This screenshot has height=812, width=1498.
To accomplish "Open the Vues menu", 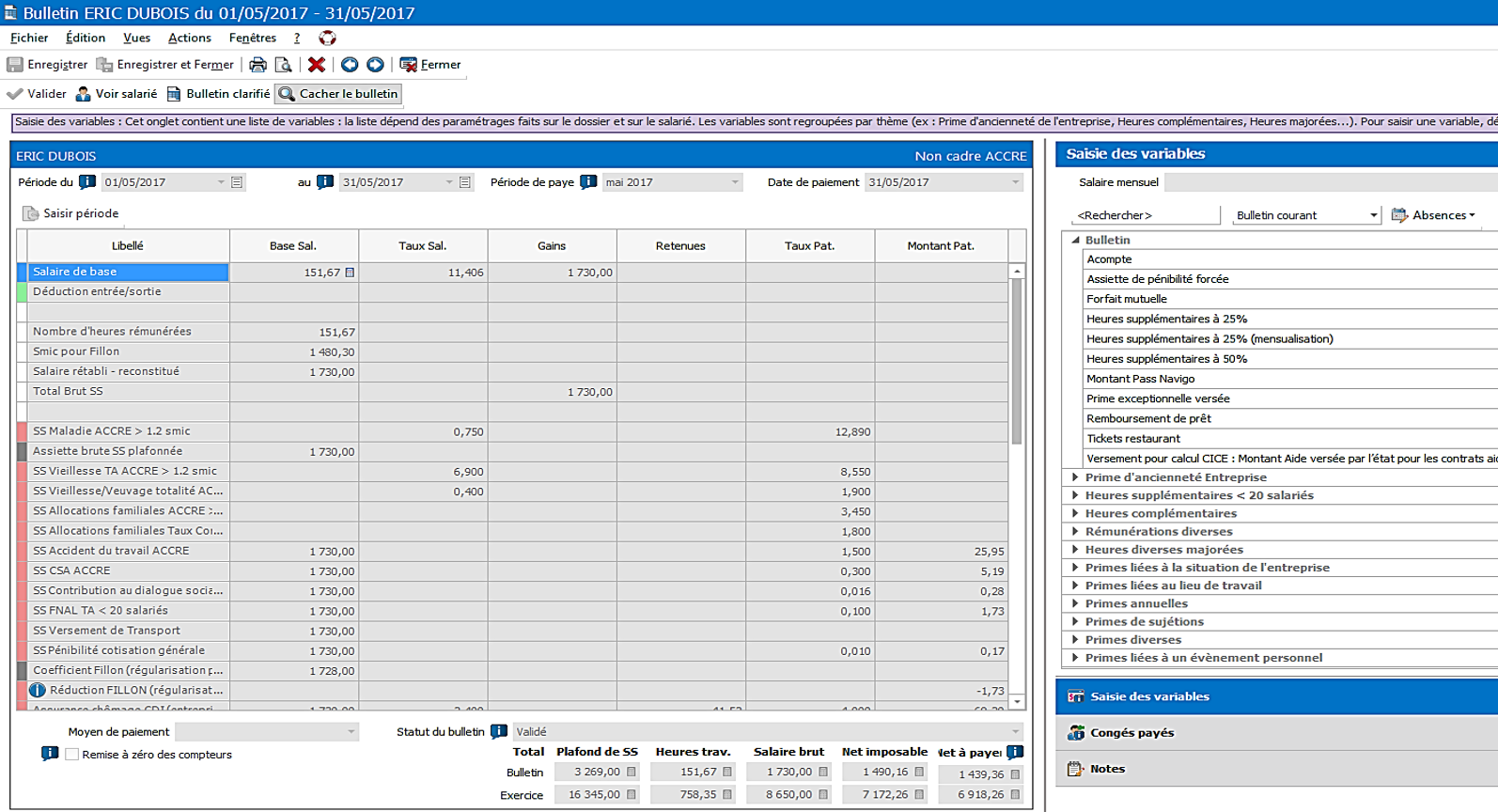I will (x=136, y=39).
